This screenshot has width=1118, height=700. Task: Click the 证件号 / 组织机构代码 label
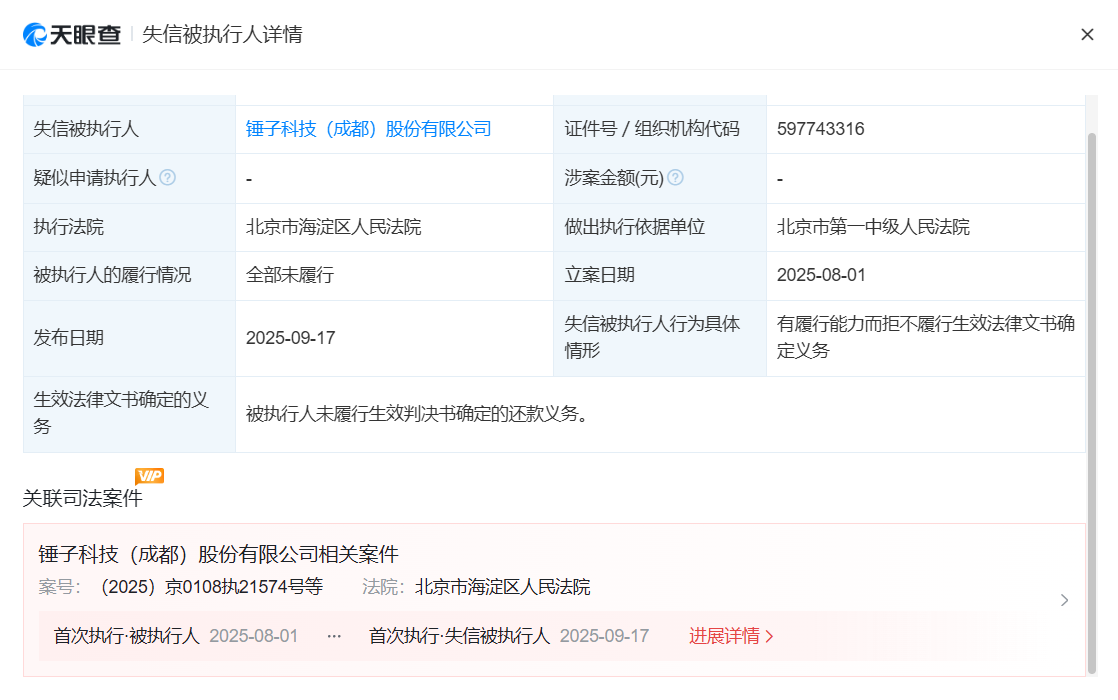(x=652, y=129)
